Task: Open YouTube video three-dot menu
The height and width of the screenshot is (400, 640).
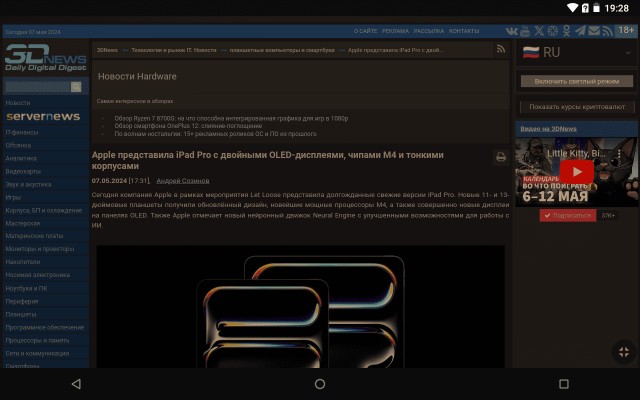Action: pyautogui.click(x=619, y=153)
